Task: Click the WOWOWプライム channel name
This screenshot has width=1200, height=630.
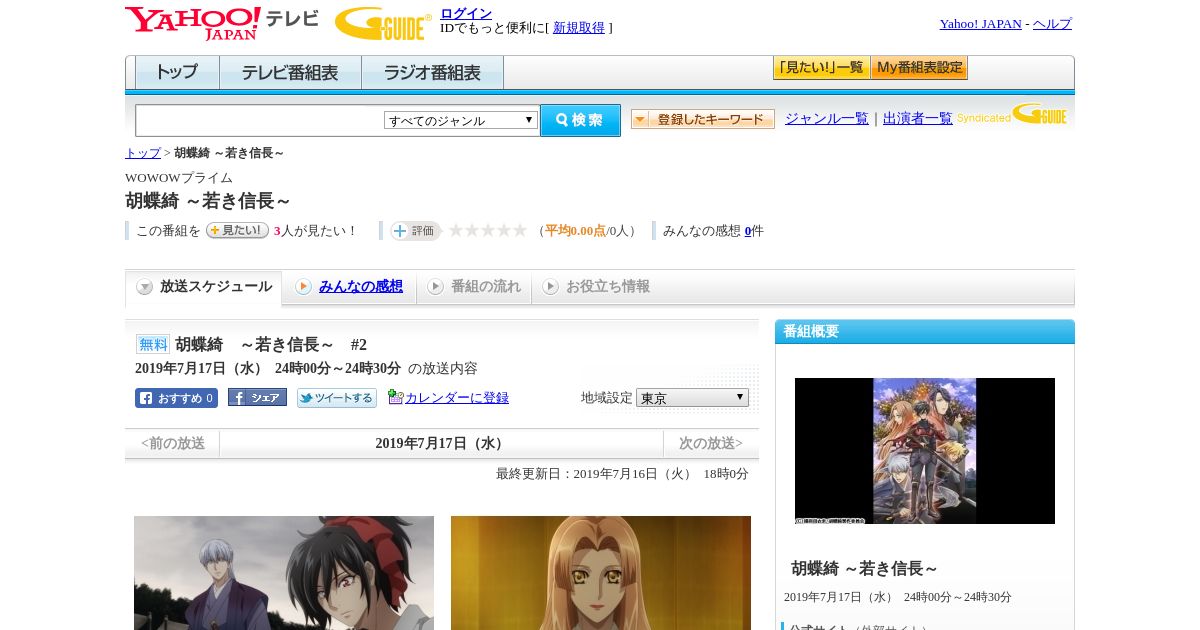Action: pyautogui.click(x=179, y=178)
